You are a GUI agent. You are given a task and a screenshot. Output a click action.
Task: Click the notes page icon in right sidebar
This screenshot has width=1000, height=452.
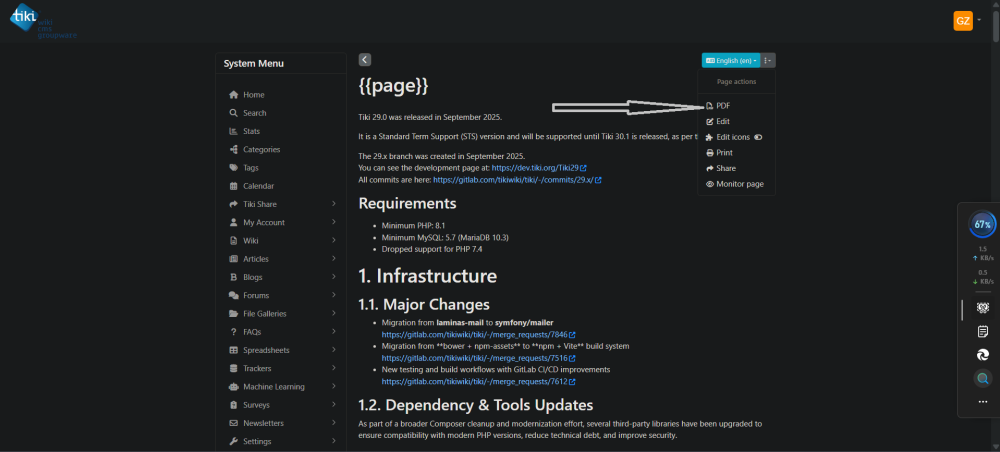tap(983, 332)
